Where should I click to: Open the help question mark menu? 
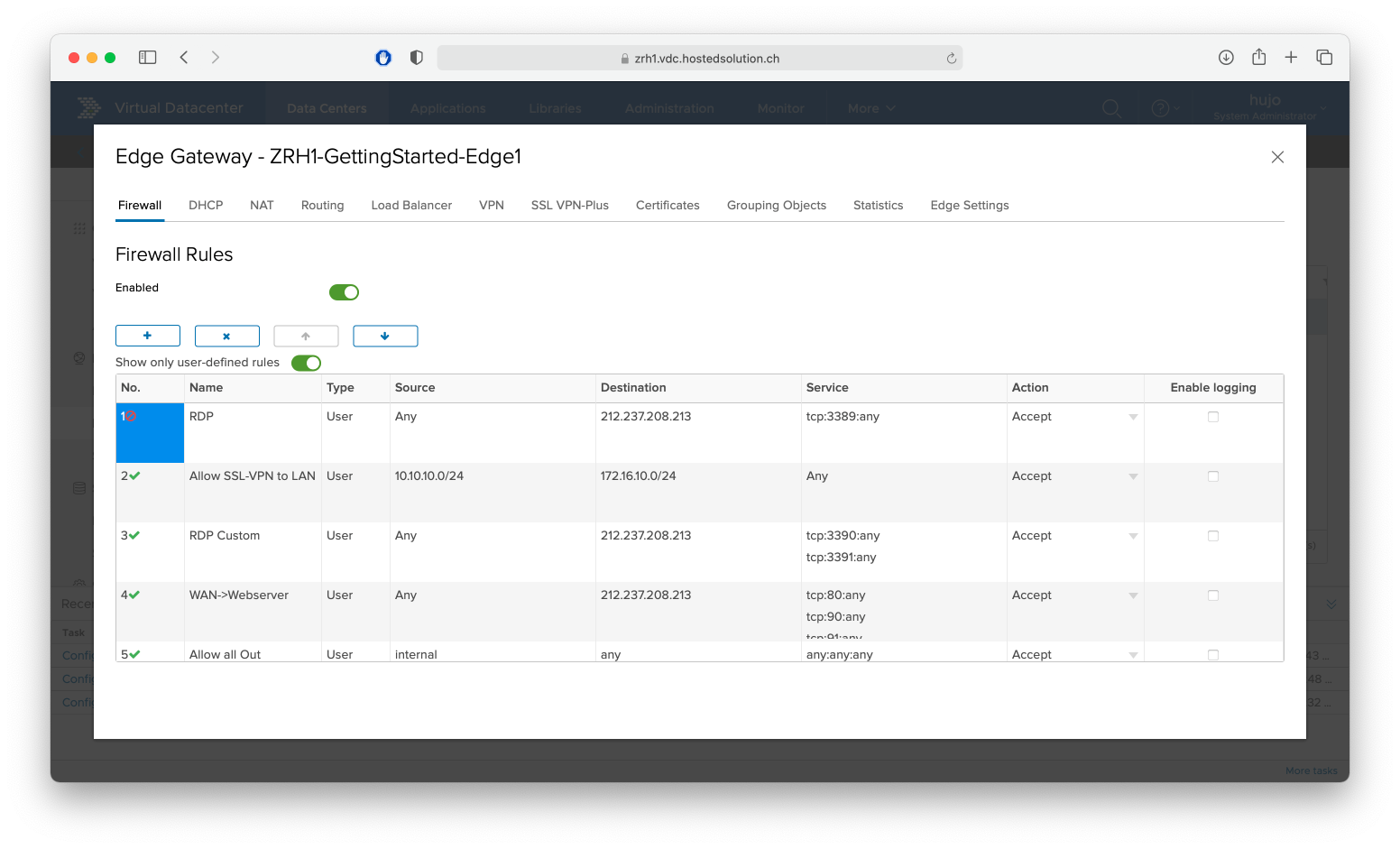point(1165,108)
